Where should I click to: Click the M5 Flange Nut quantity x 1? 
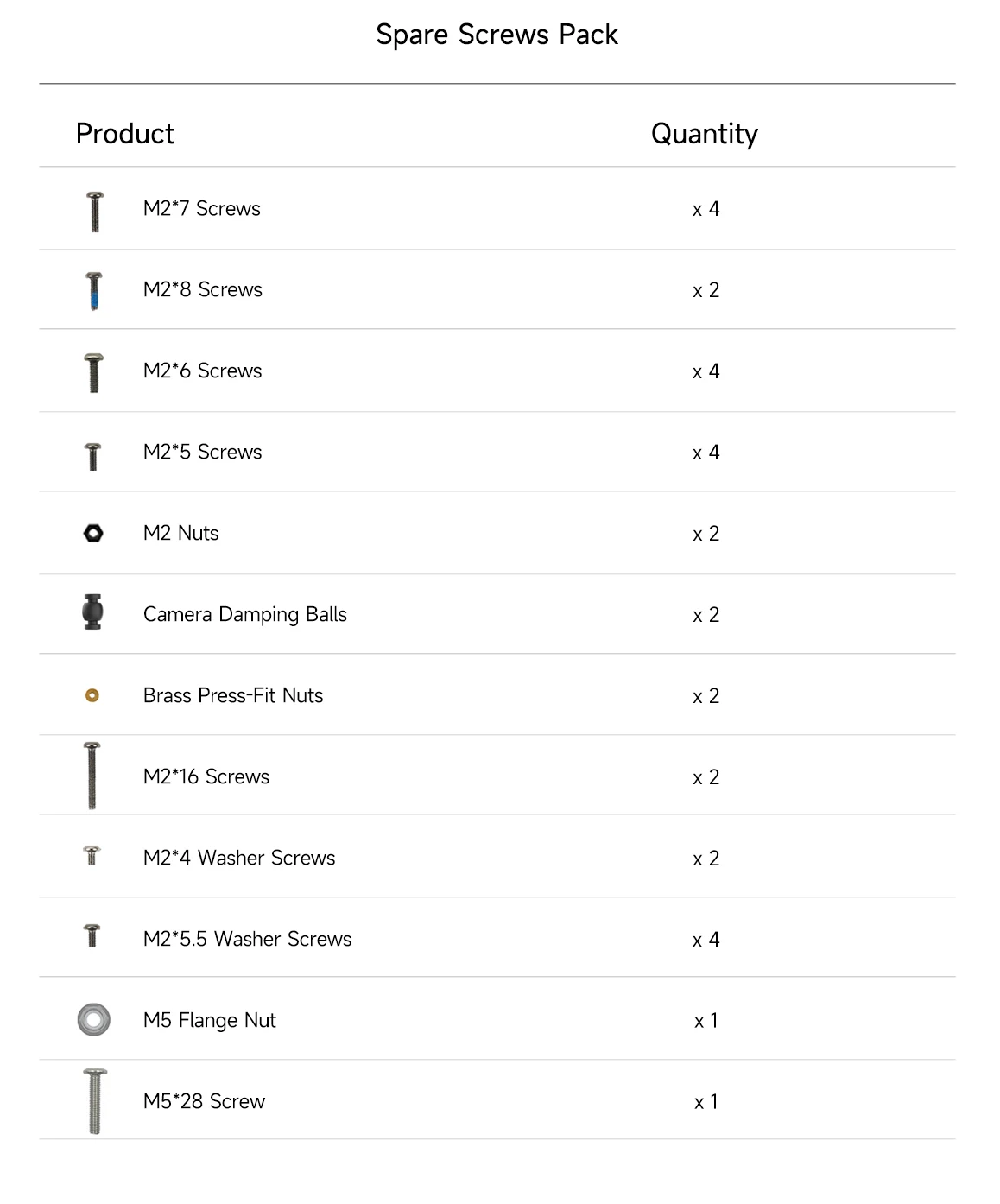[706, 1020]
